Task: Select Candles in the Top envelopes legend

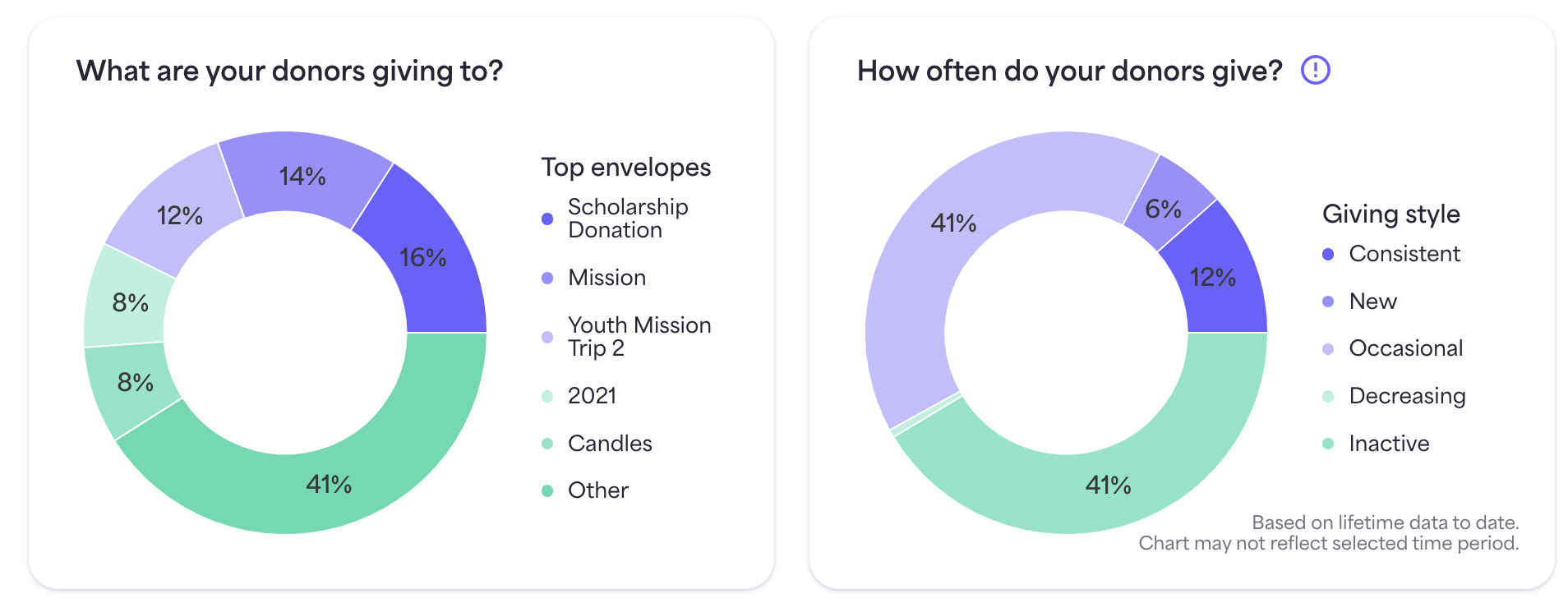Action: coord(609,444)
